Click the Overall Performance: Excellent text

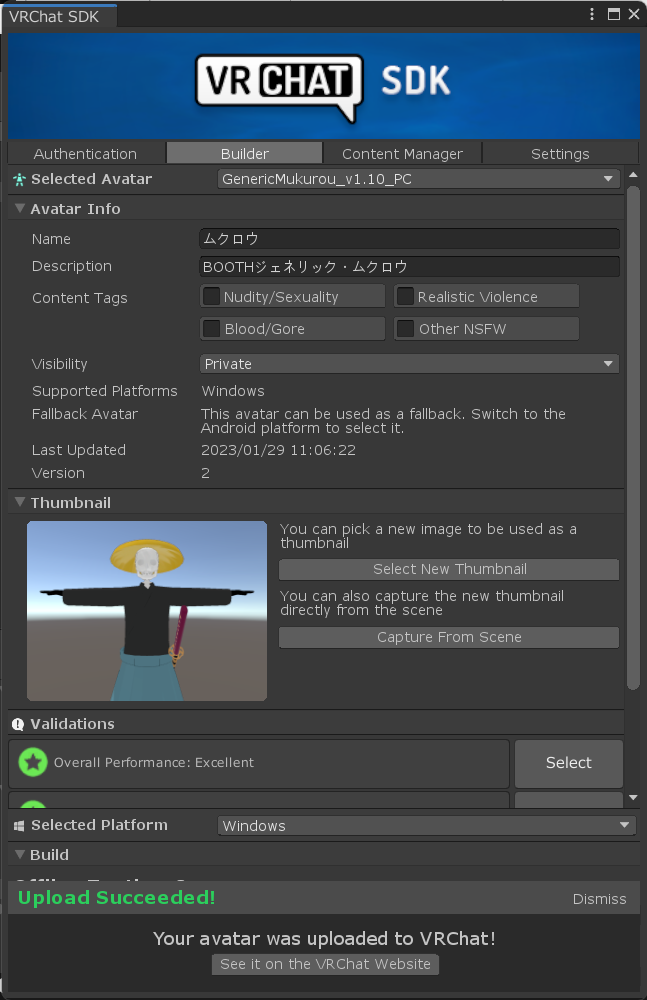coord(154,763)
